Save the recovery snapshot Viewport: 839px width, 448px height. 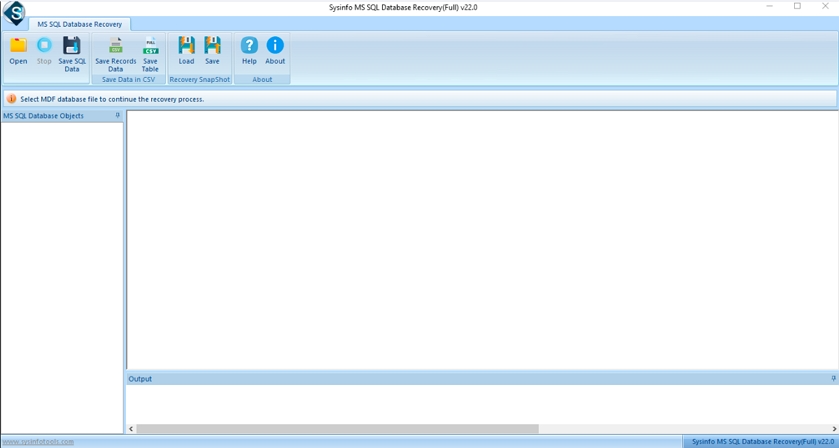click(x=212, y=50)
